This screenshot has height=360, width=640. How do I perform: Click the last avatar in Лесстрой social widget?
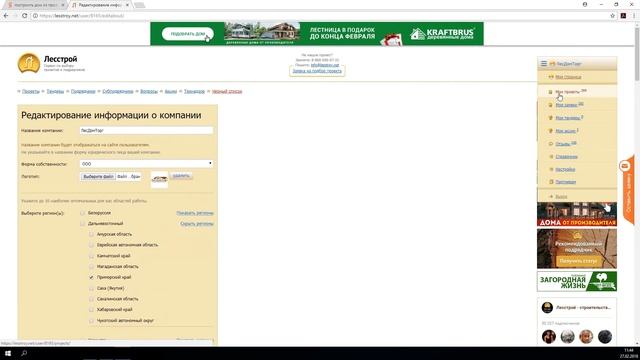click(x=604, y=336)
